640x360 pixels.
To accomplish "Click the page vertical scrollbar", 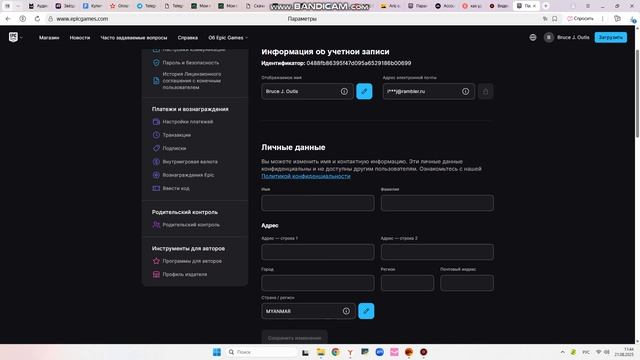I will [x=637, y=93].
